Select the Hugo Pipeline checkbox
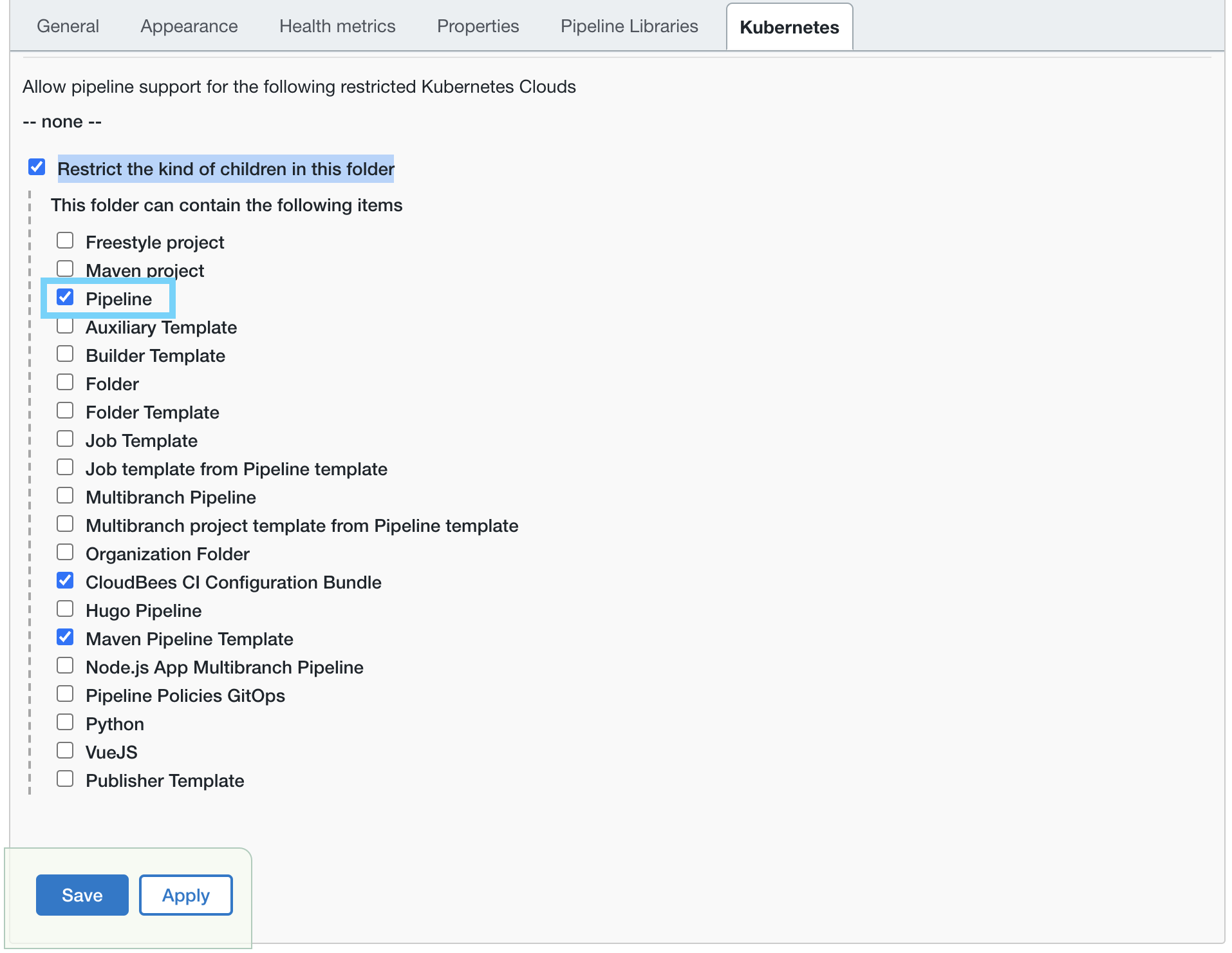 [x=65, y=609]
